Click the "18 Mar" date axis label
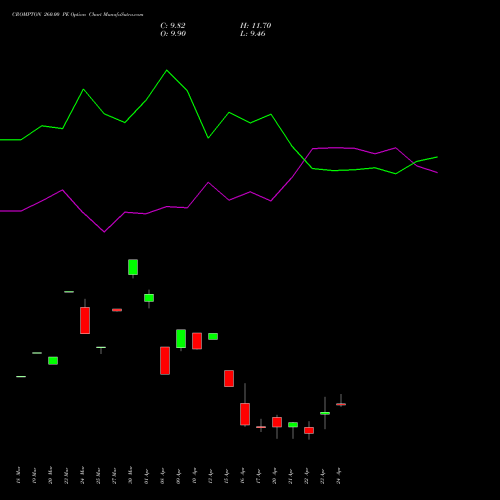 pyautogui.click(x=18, y=475)
